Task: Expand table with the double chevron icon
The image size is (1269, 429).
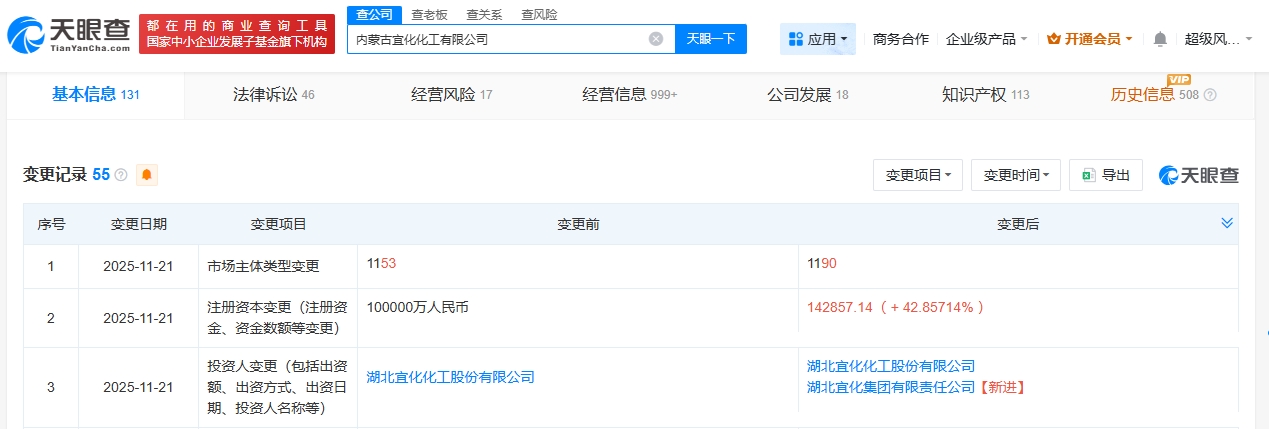Action: point(1227,223)
